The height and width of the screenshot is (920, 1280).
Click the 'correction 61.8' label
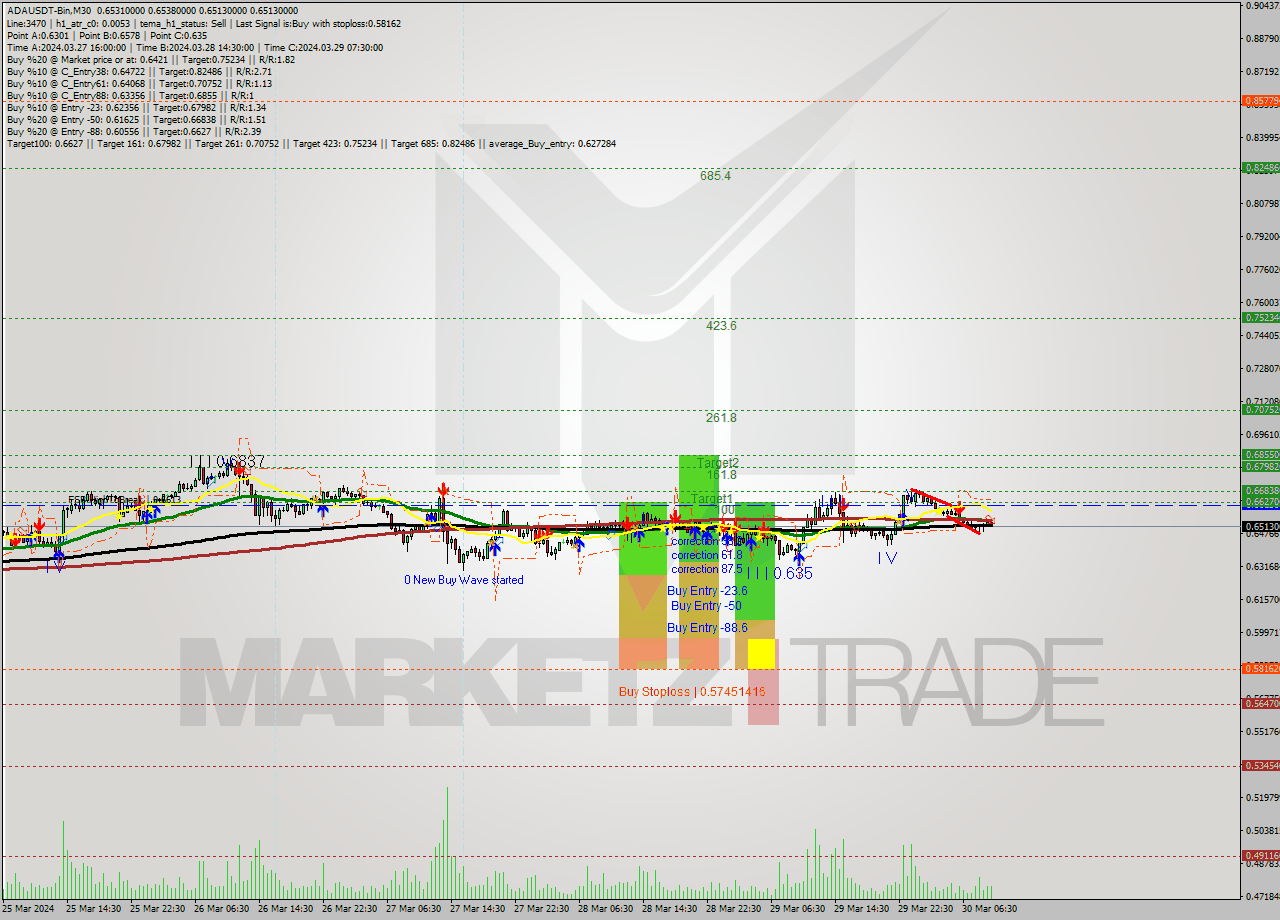707,554
